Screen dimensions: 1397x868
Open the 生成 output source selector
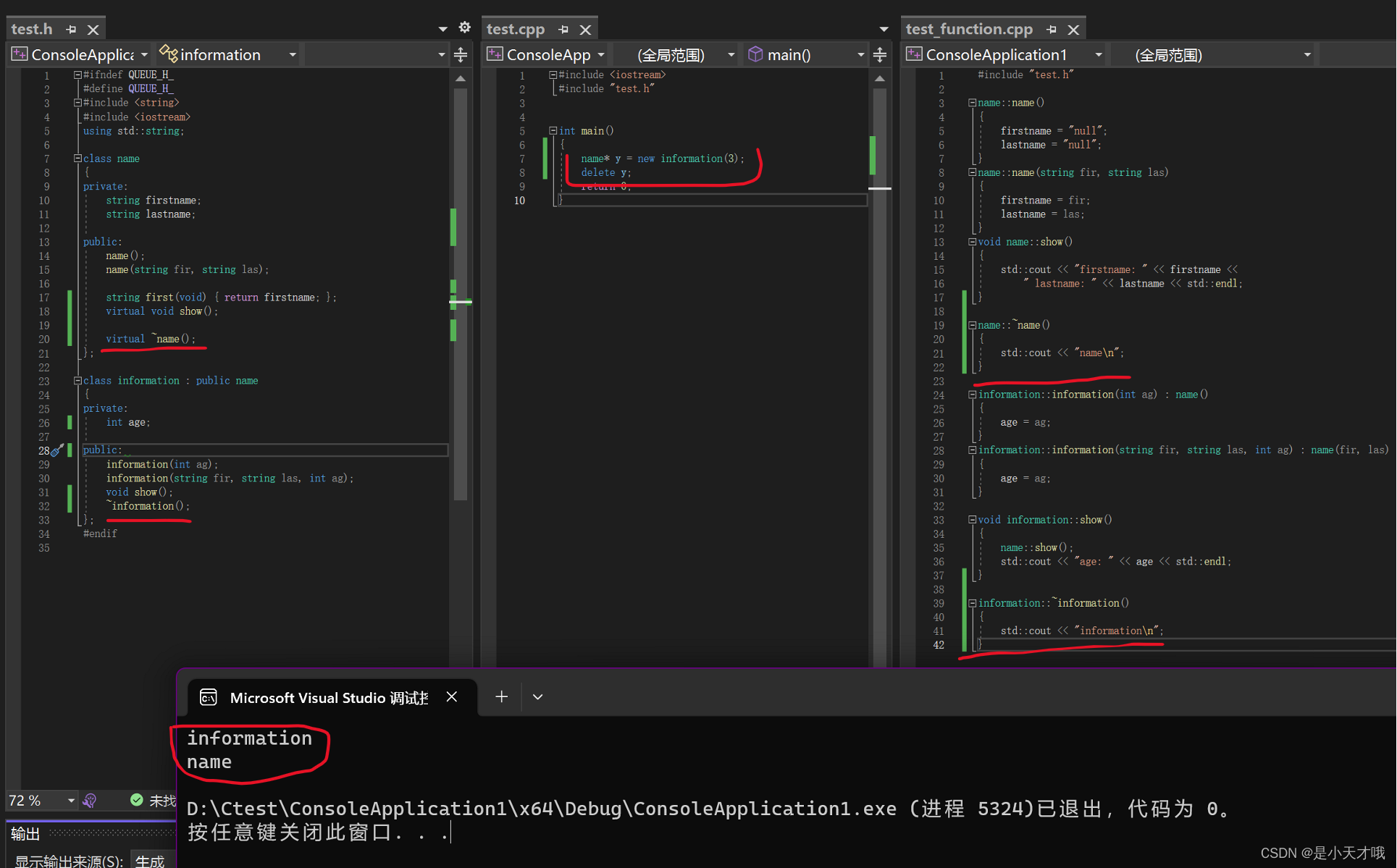(x=150, y=861)
